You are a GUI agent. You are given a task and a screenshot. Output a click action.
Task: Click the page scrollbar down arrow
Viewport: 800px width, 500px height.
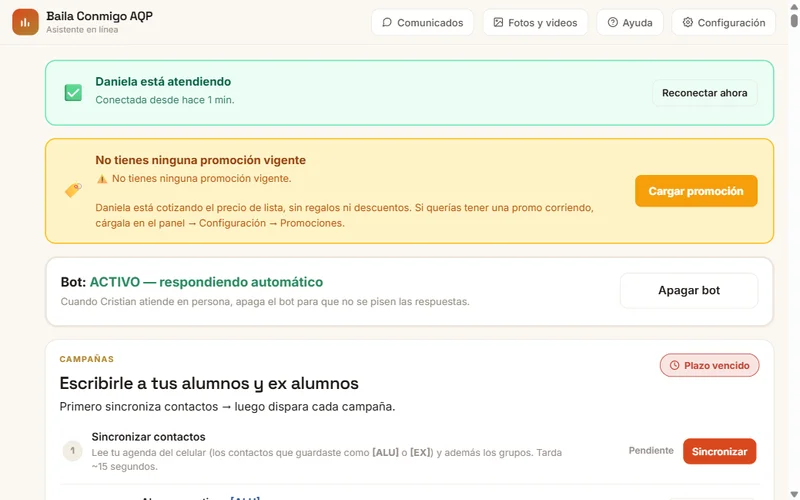[x=794, y=495]
